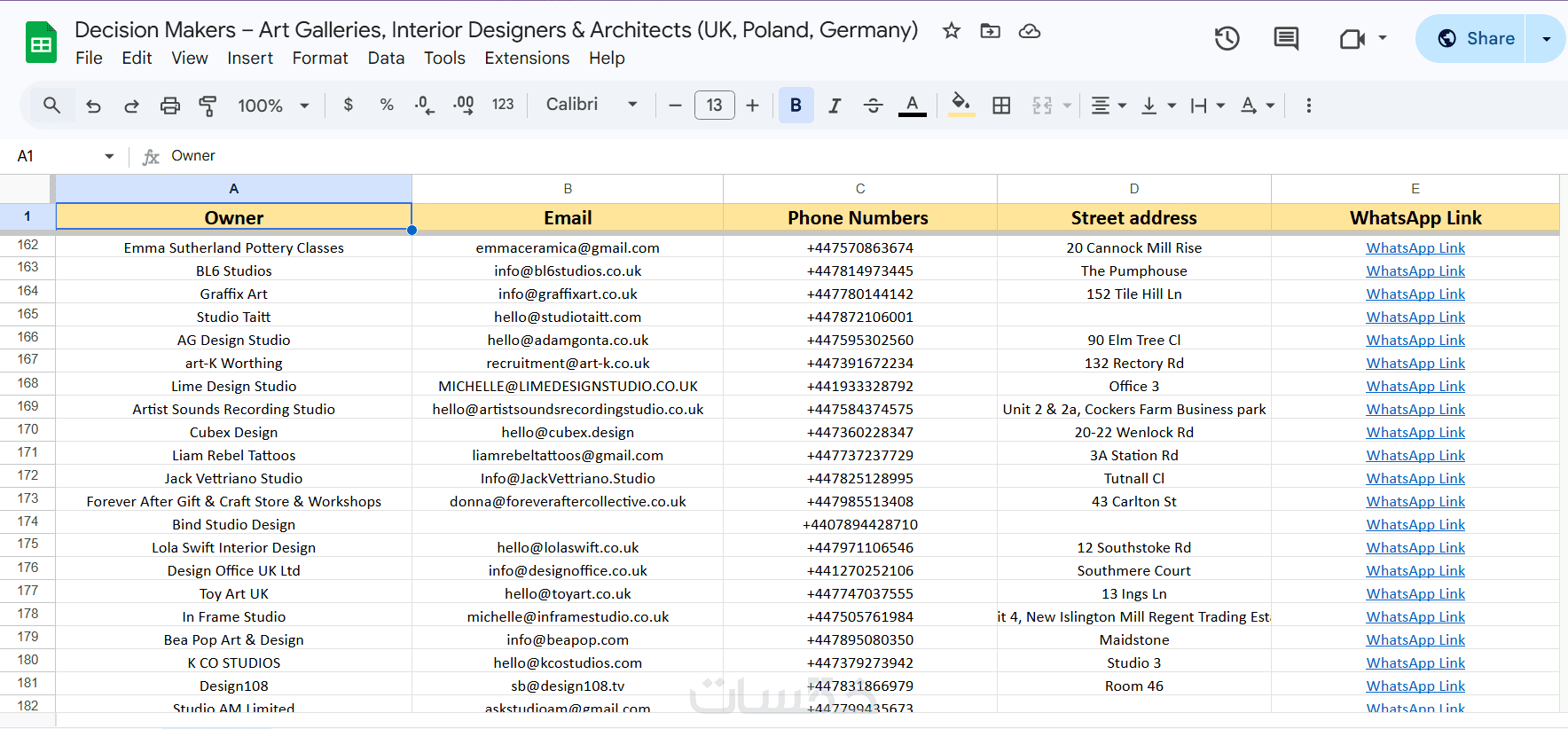Viewport: 1568px width, 729px height.
Task: Open the Share options dropdown arrow
Action: [1546, 38]
